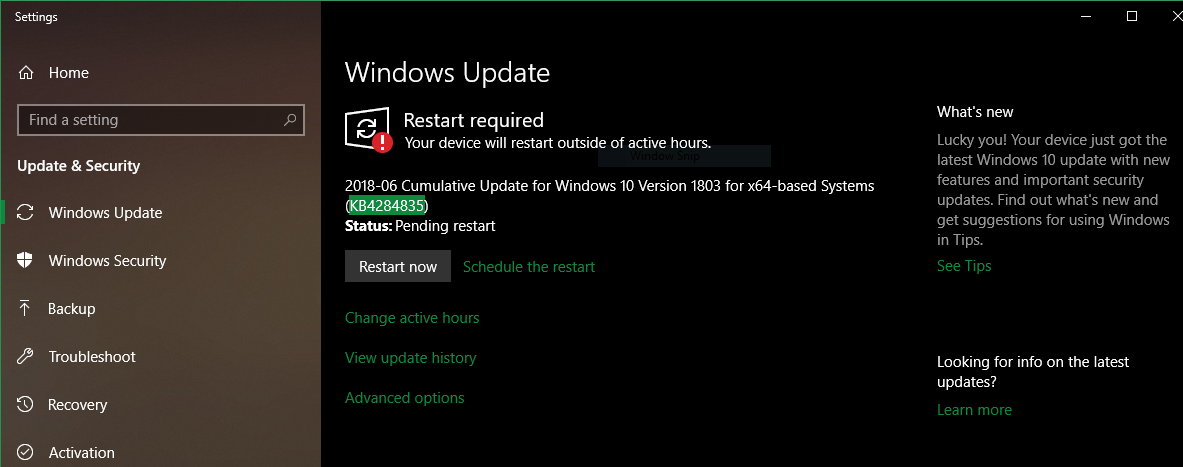Click the Restart required status icon
Viewport: 1183px width, 467px height.
[368, 130]
